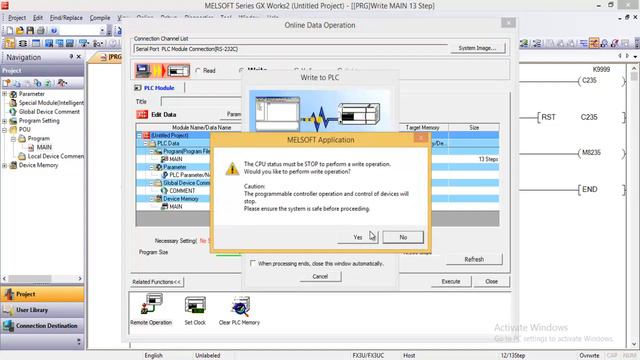
Task: Open the tab list dropdown arrow in editor
Action: 635,56
